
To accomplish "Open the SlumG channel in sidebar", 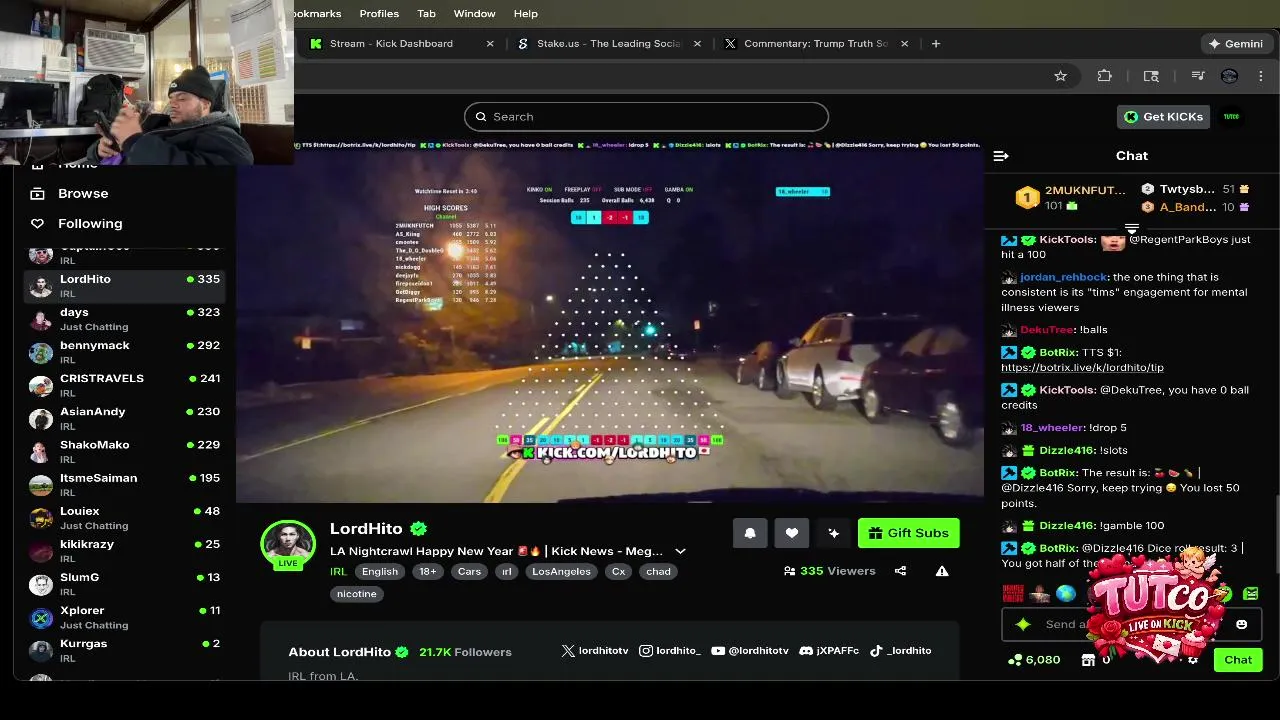I will 124,583.
